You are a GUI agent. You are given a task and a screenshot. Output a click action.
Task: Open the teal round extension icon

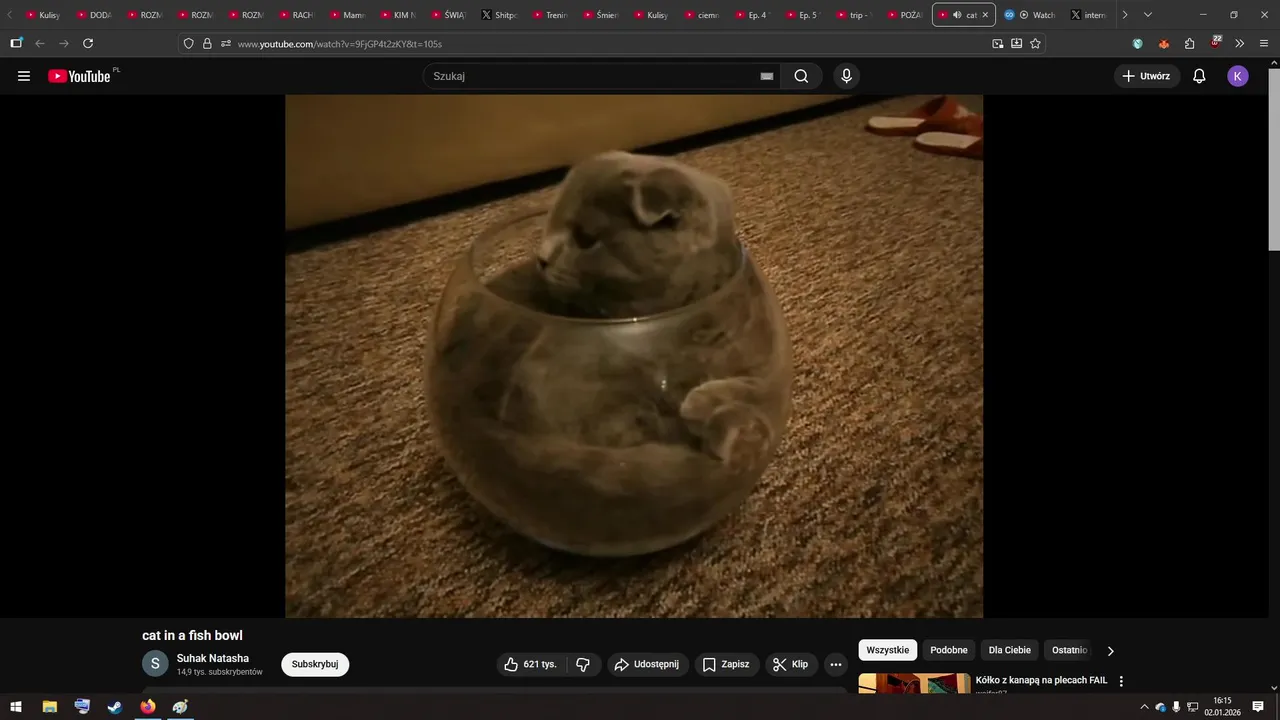[1137, 44]
